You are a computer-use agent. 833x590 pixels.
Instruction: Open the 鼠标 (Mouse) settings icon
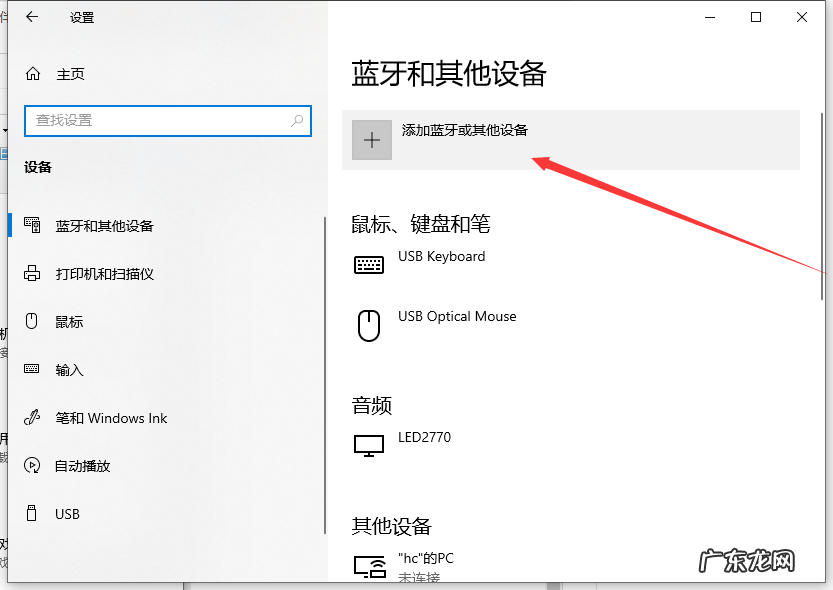(x=31, y=321)
